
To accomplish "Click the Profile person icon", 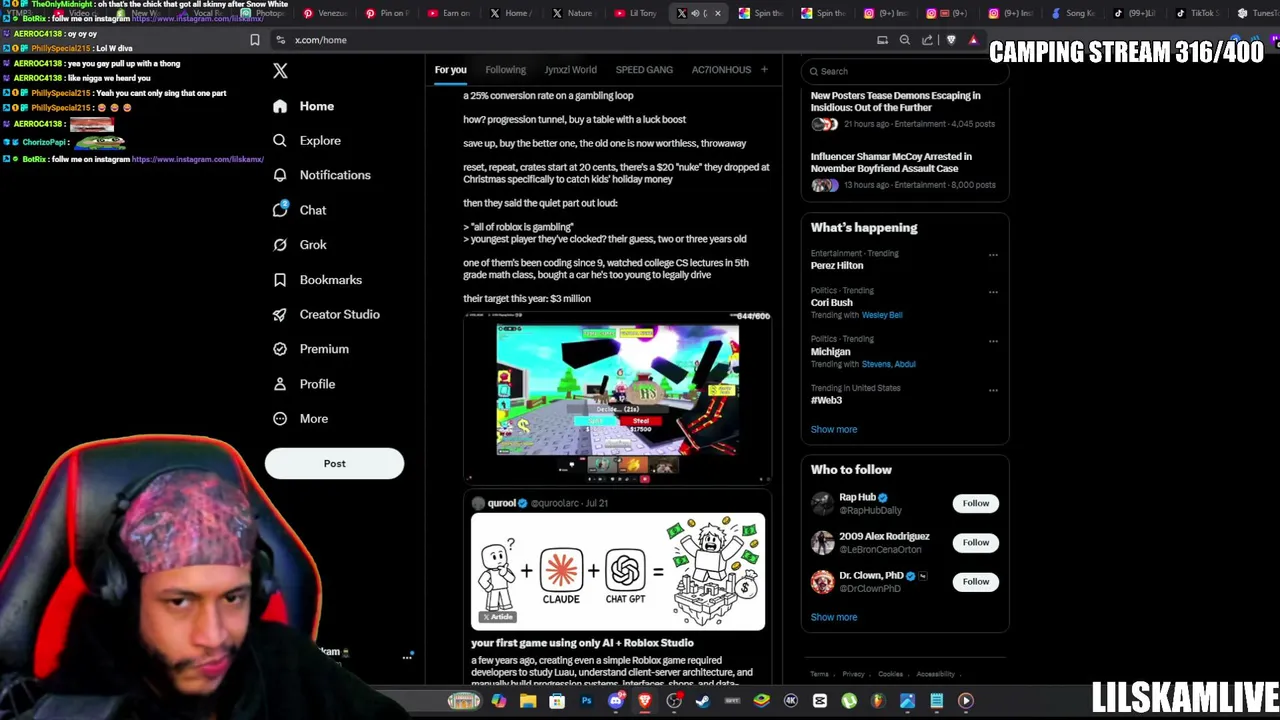I will (280, 384).
